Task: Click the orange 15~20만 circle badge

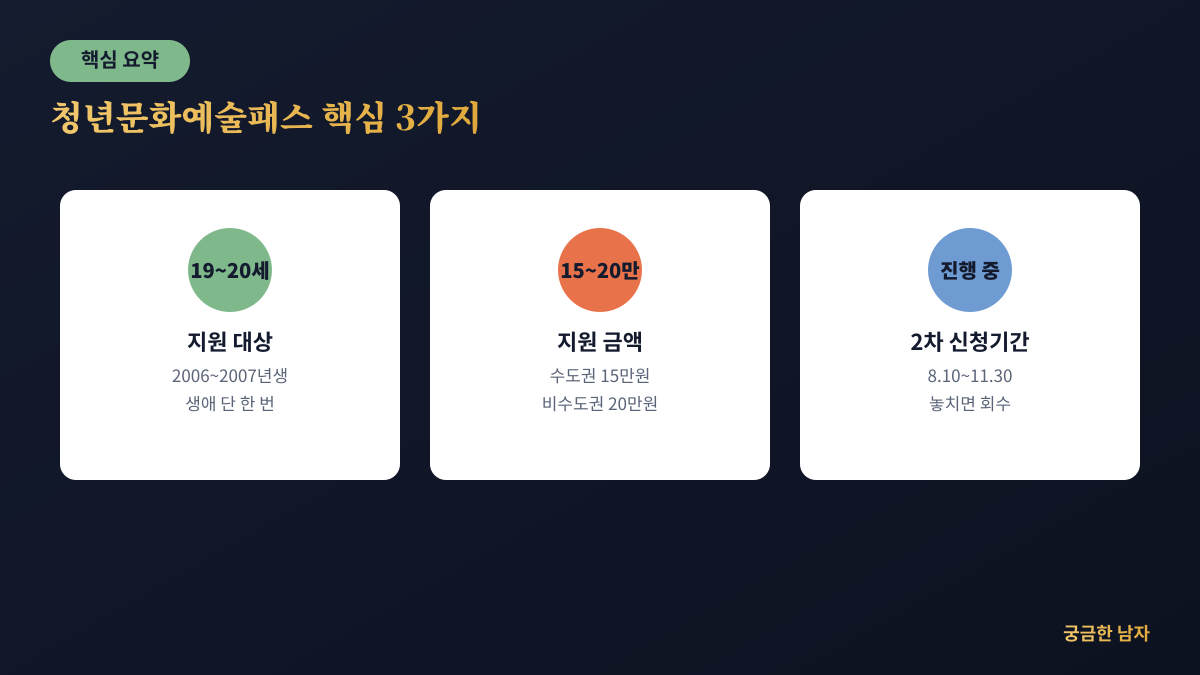Action: 600,270
